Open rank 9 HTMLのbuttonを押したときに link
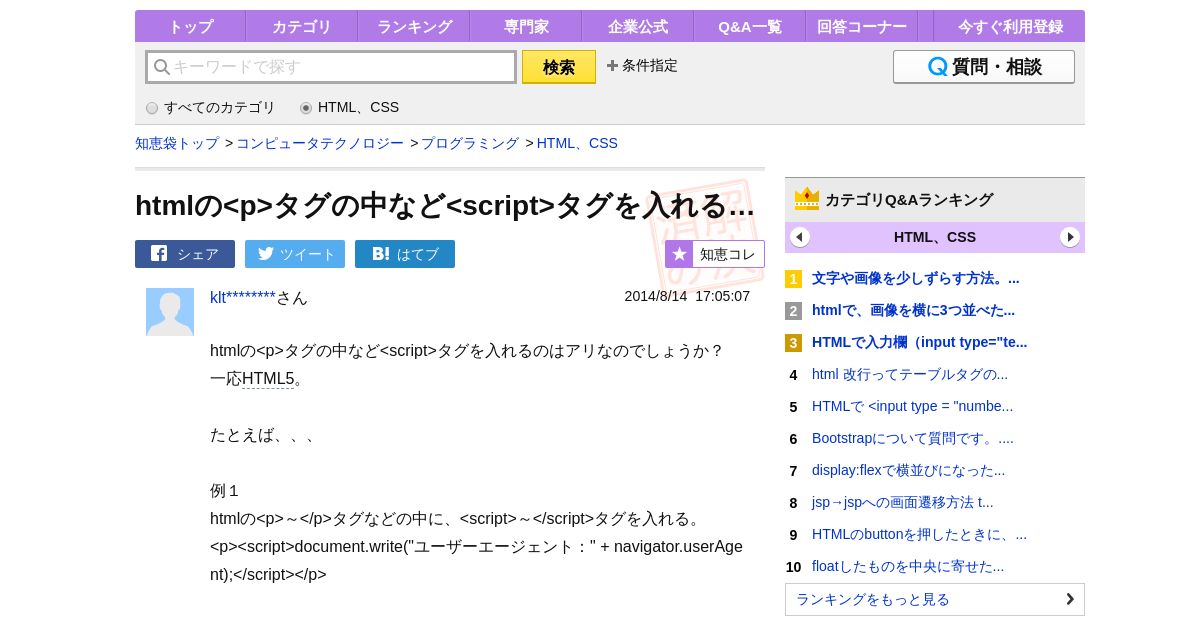Viewport: 1200px width, 630px height. point(919,534)
